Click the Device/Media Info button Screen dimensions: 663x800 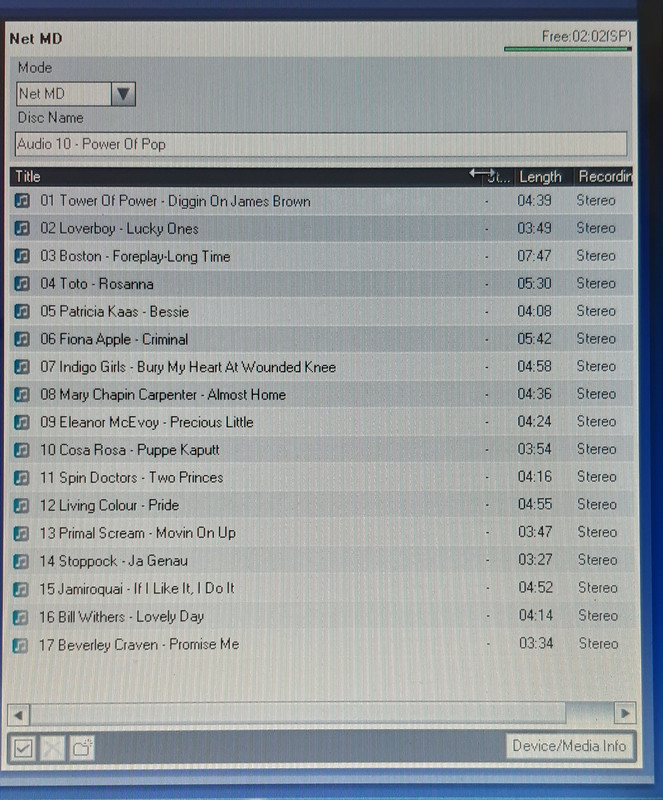(569, 746)
